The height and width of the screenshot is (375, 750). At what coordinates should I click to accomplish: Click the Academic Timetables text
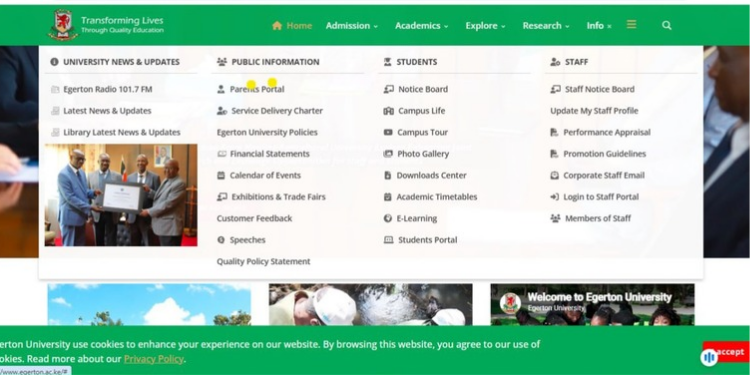(x=437, y=197)
